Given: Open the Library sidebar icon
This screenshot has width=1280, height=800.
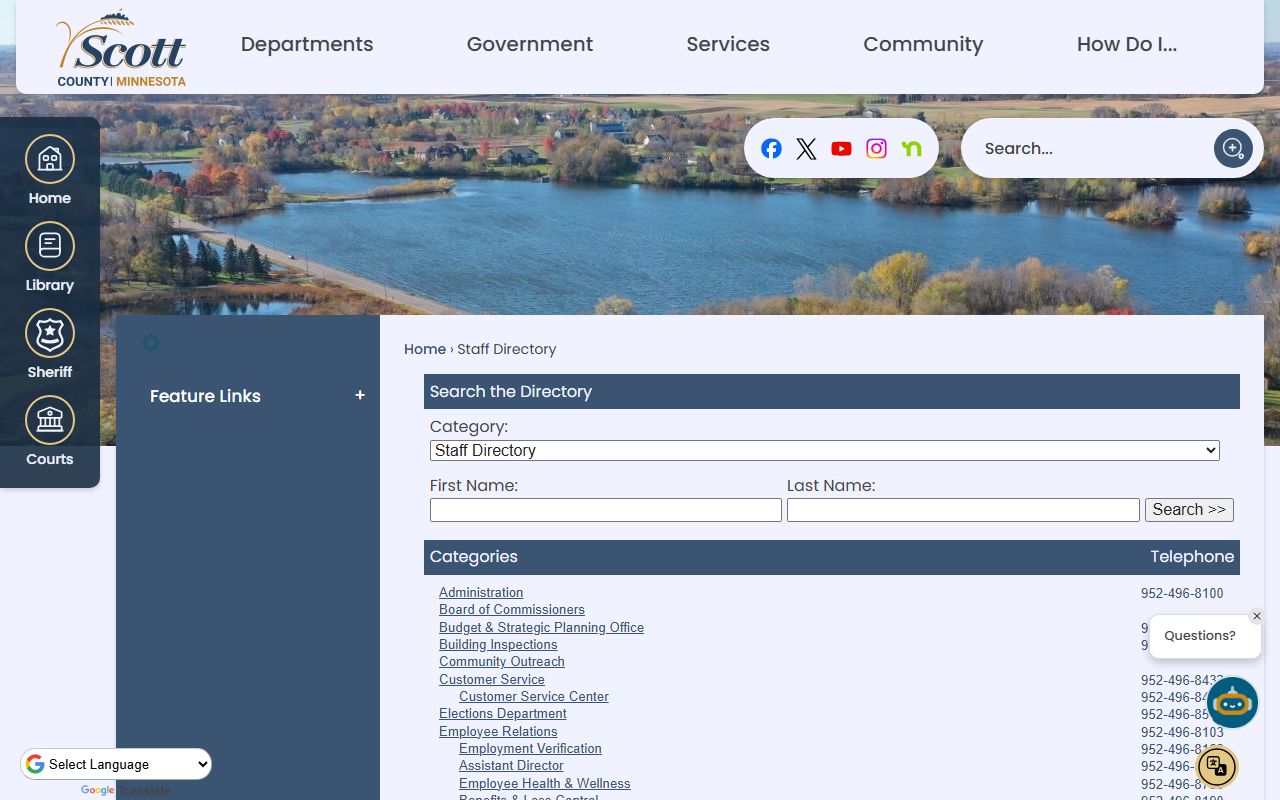Looking at the screenshot, I should click(x=50, y=257).
